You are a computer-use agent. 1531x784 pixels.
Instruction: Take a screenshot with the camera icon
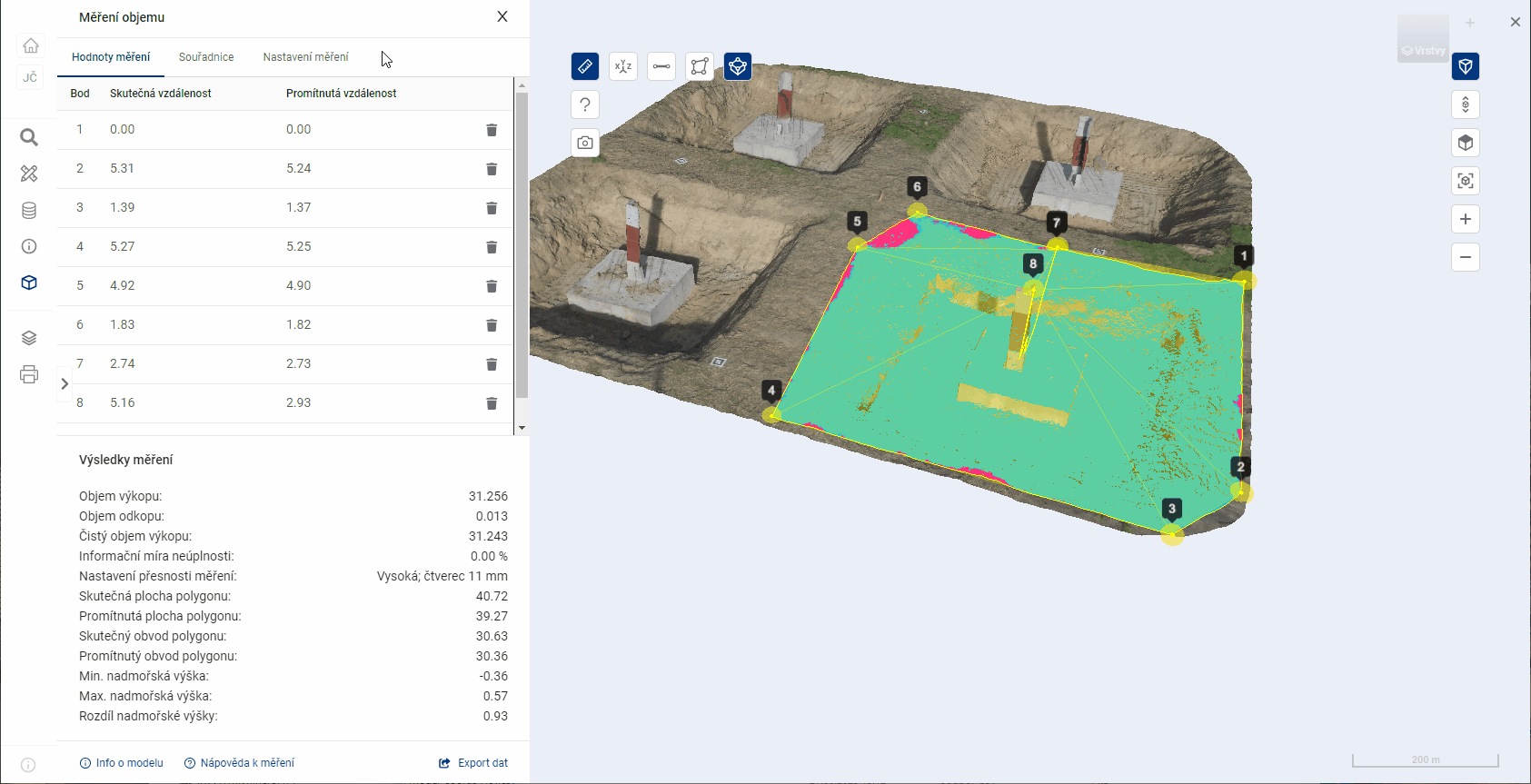point(585,143)
